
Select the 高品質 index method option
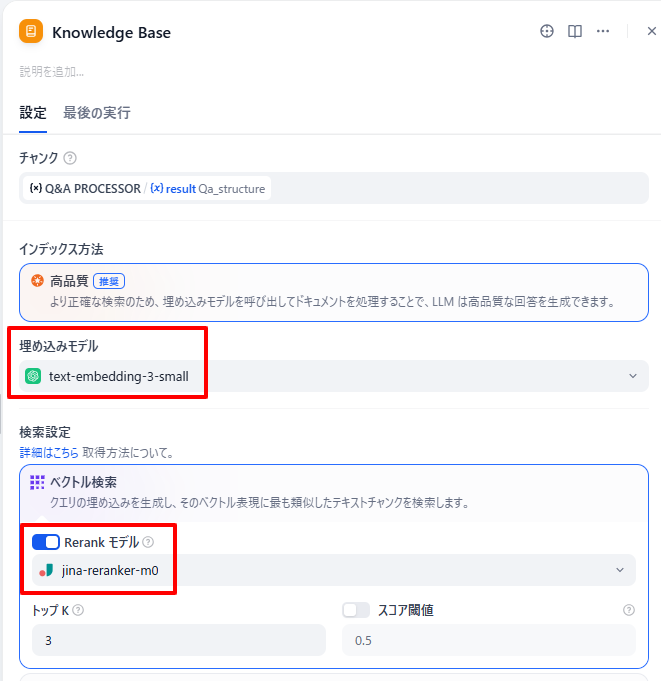click(334, 291)
